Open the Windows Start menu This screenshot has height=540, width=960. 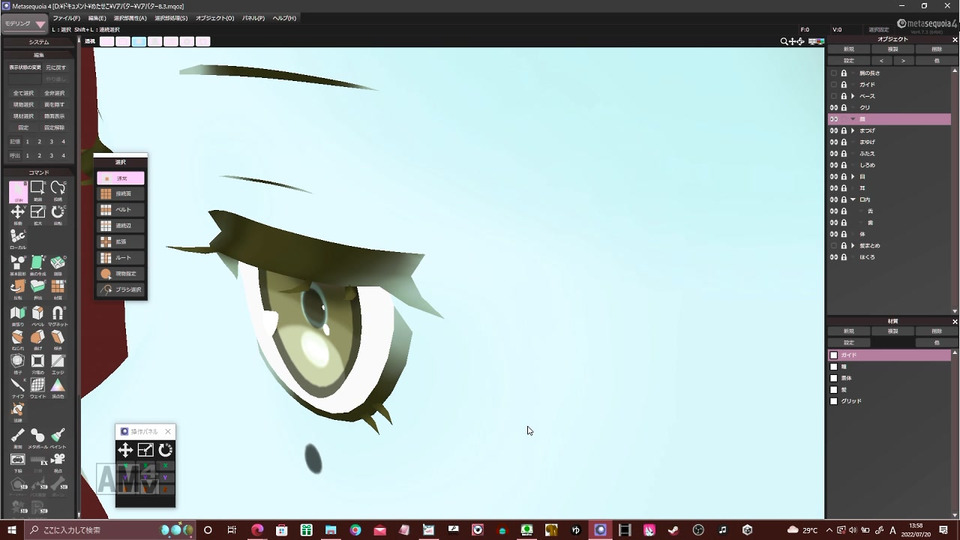pyautogui.click(x=12, y=530)
